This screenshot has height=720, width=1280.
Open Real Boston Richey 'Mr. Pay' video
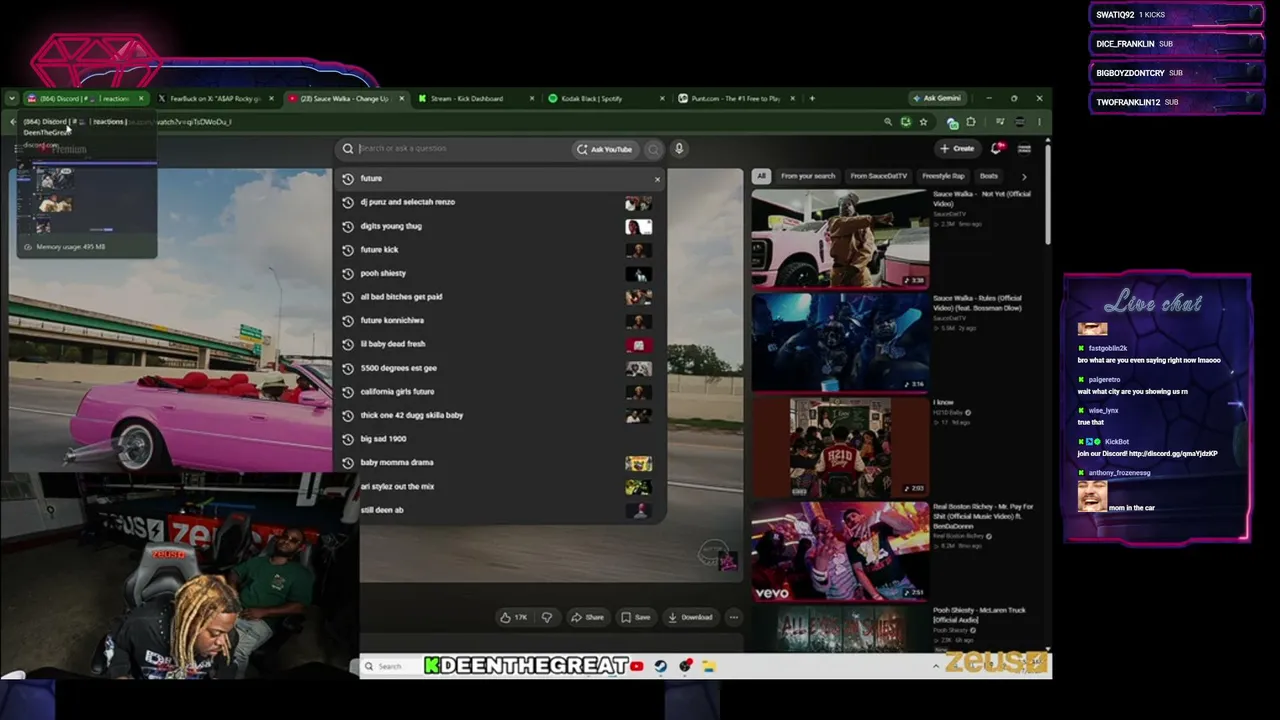840,551
